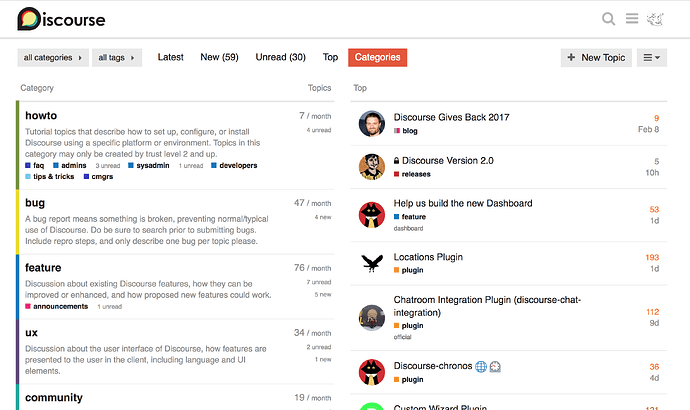Open the sysadmin subcategory link
690x410 pixels.
coord(152,165)
